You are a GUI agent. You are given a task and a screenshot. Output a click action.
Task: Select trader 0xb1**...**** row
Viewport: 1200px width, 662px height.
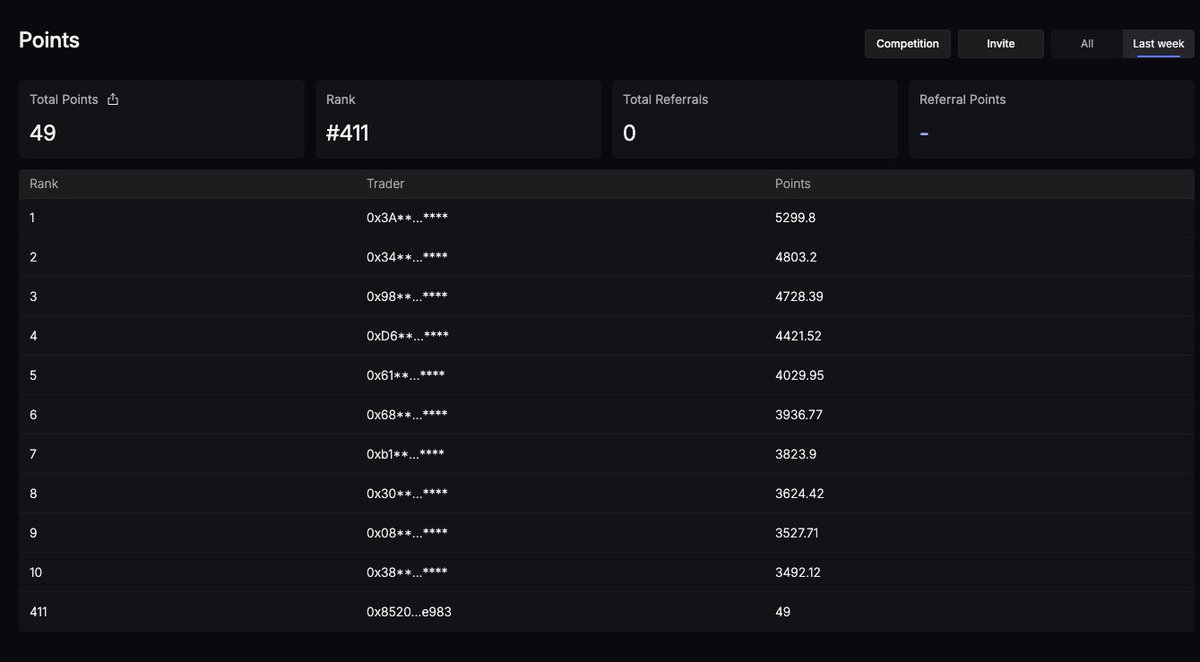click(606, 454)
